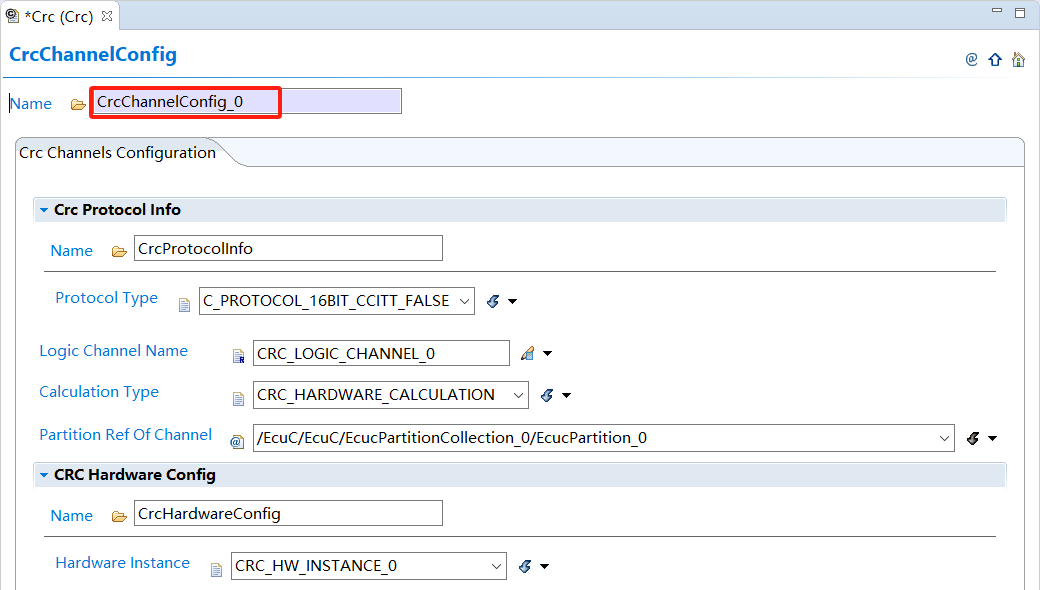Screen dimensions: 1040x590
Task: Click the home icon in the header
Action: point(1018,60)
